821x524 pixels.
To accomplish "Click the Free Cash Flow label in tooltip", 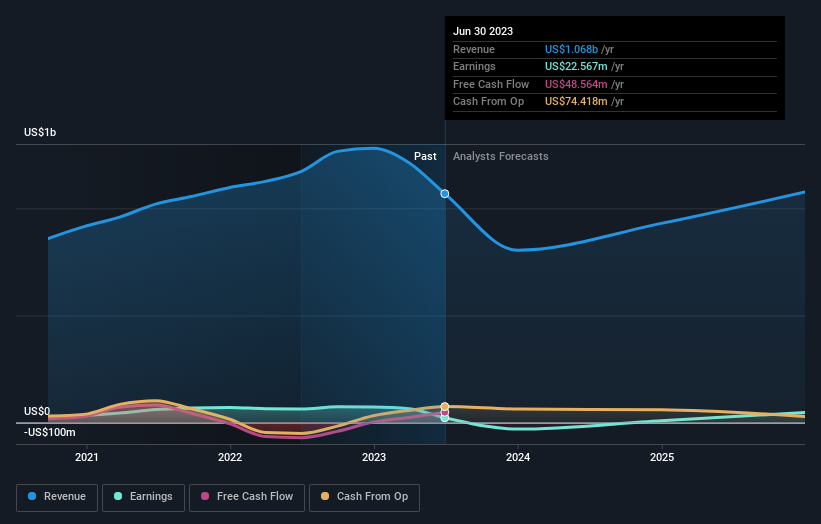I will click(491, 84).
